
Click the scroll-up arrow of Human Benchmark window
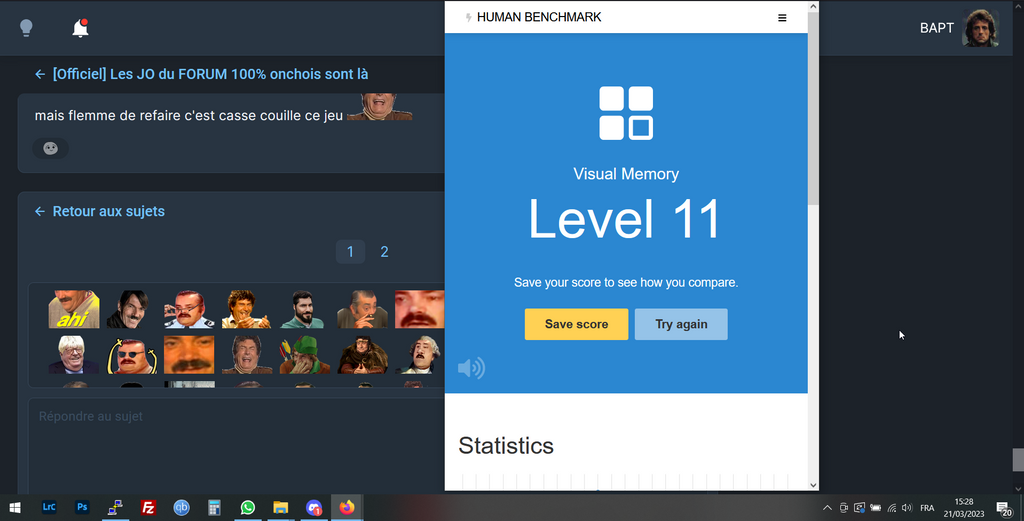813,6
